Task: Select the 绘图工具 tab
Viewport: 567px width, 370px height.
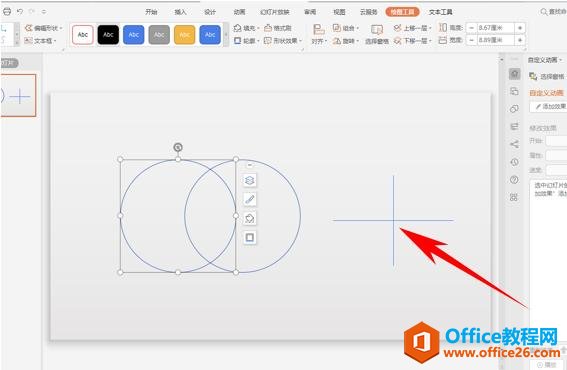Action: (x=402, y=12)
